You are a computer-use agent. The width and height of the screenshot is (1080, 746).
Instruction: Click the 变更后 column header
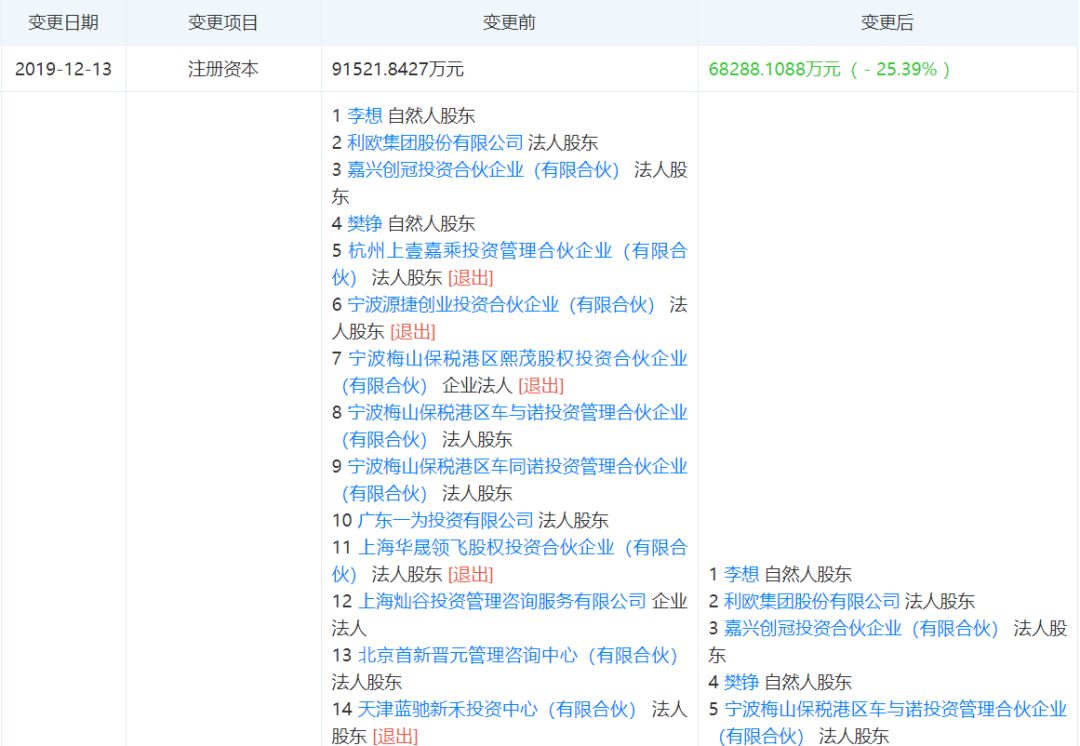tap(887, 23)
